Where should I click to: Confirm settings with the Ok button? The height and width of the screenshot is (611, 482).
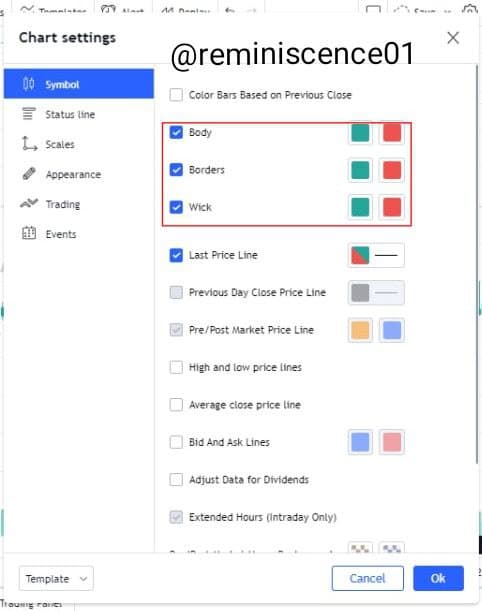click(x=438, y=578)
